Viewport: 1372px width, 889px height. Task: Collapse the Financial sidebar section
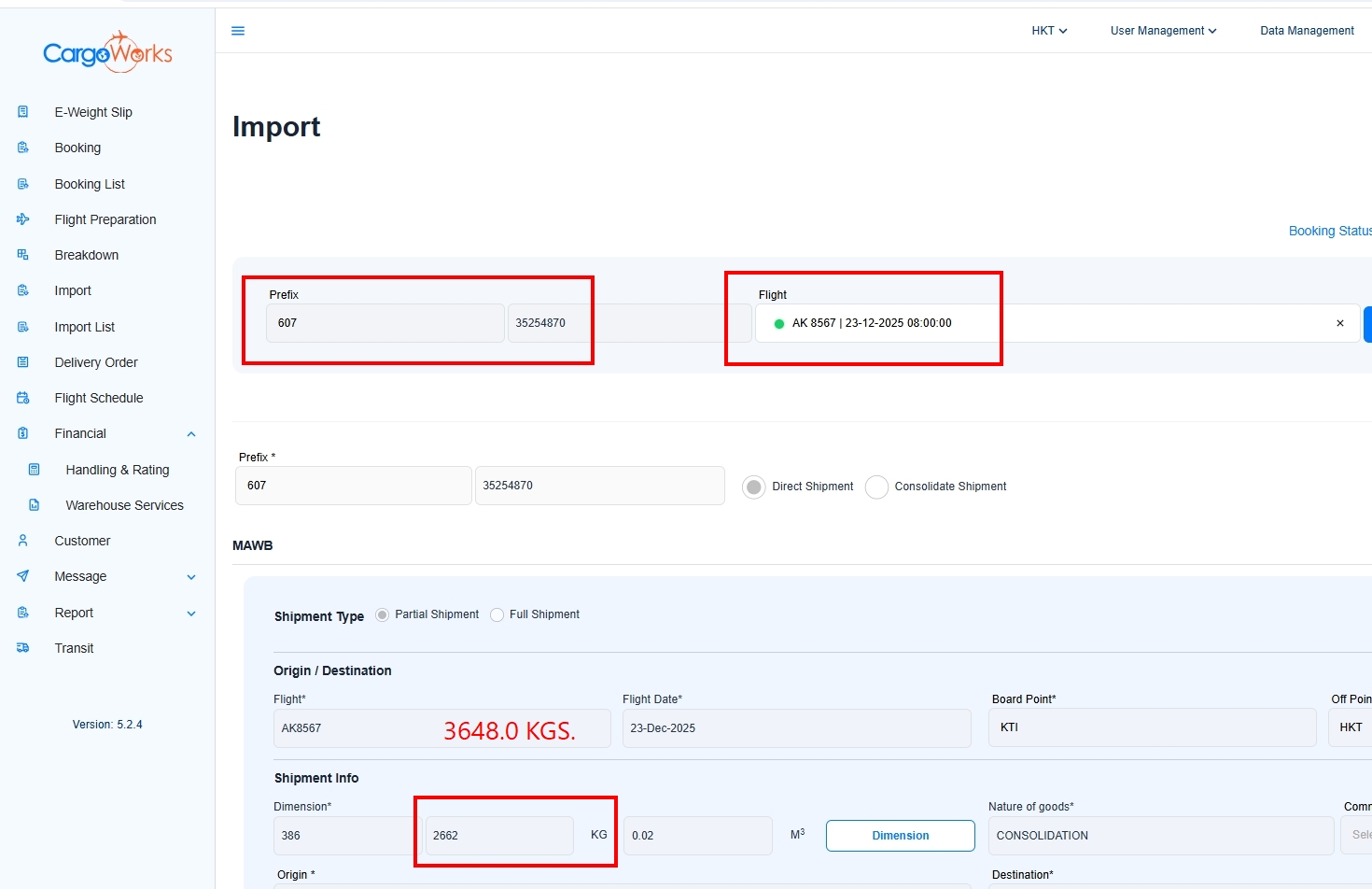coord(191,434)
